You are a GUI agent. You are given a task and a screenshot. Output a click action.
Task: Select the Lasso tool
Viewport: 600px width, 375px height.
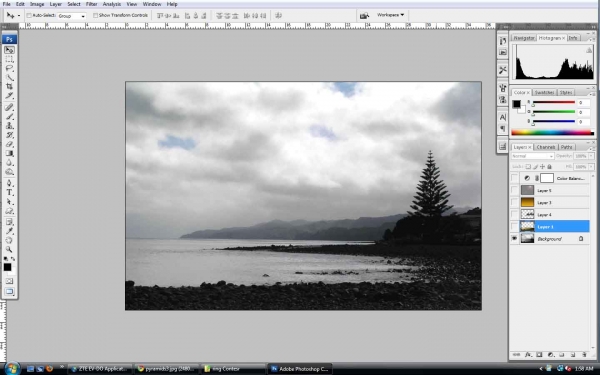tap(9, 68)
